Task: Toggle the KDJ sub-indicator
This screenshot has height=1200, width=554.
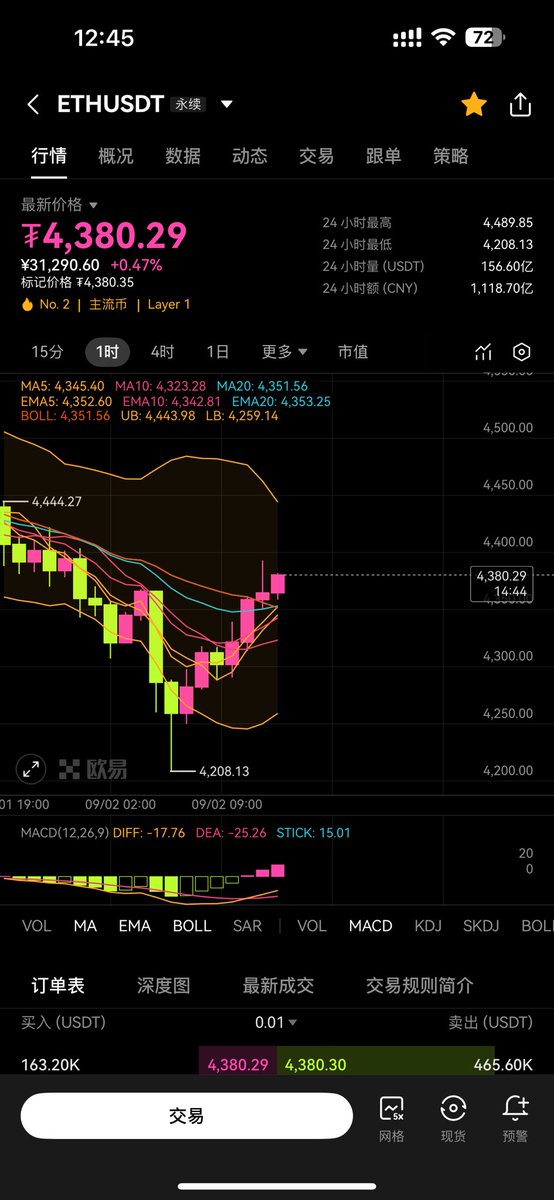Action: click(428, 926)
